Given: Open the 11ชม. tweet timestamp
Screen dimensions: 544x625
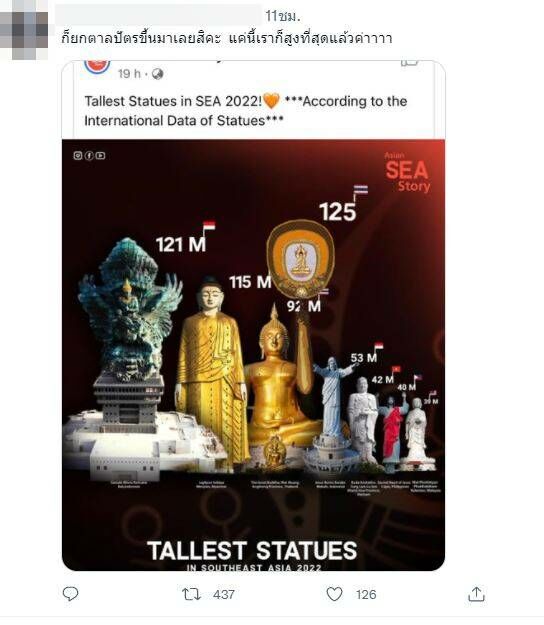Looking at the screenshot, I should click(283, 16).
